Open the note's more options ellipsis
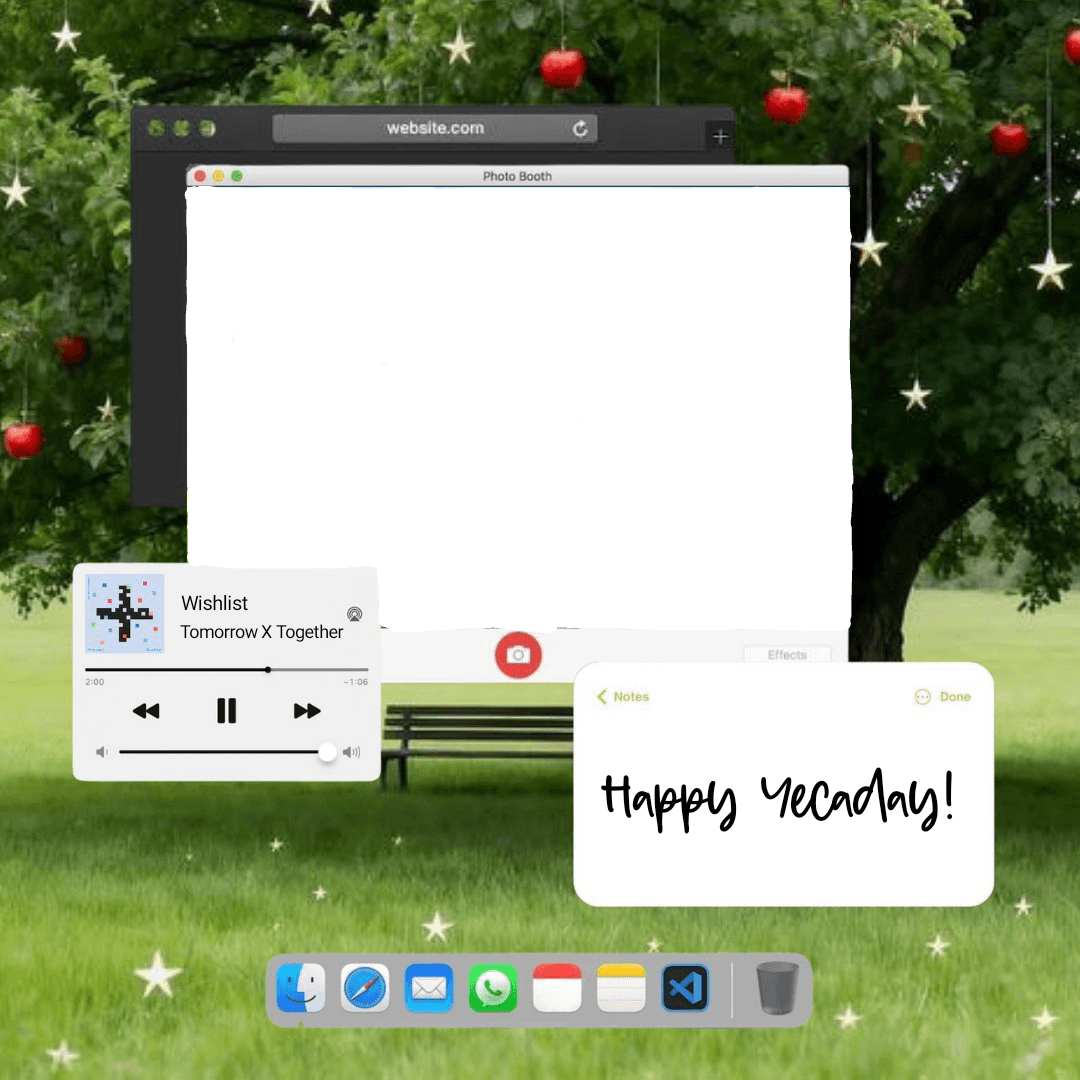The image size is (1080, 1080). 922,696
